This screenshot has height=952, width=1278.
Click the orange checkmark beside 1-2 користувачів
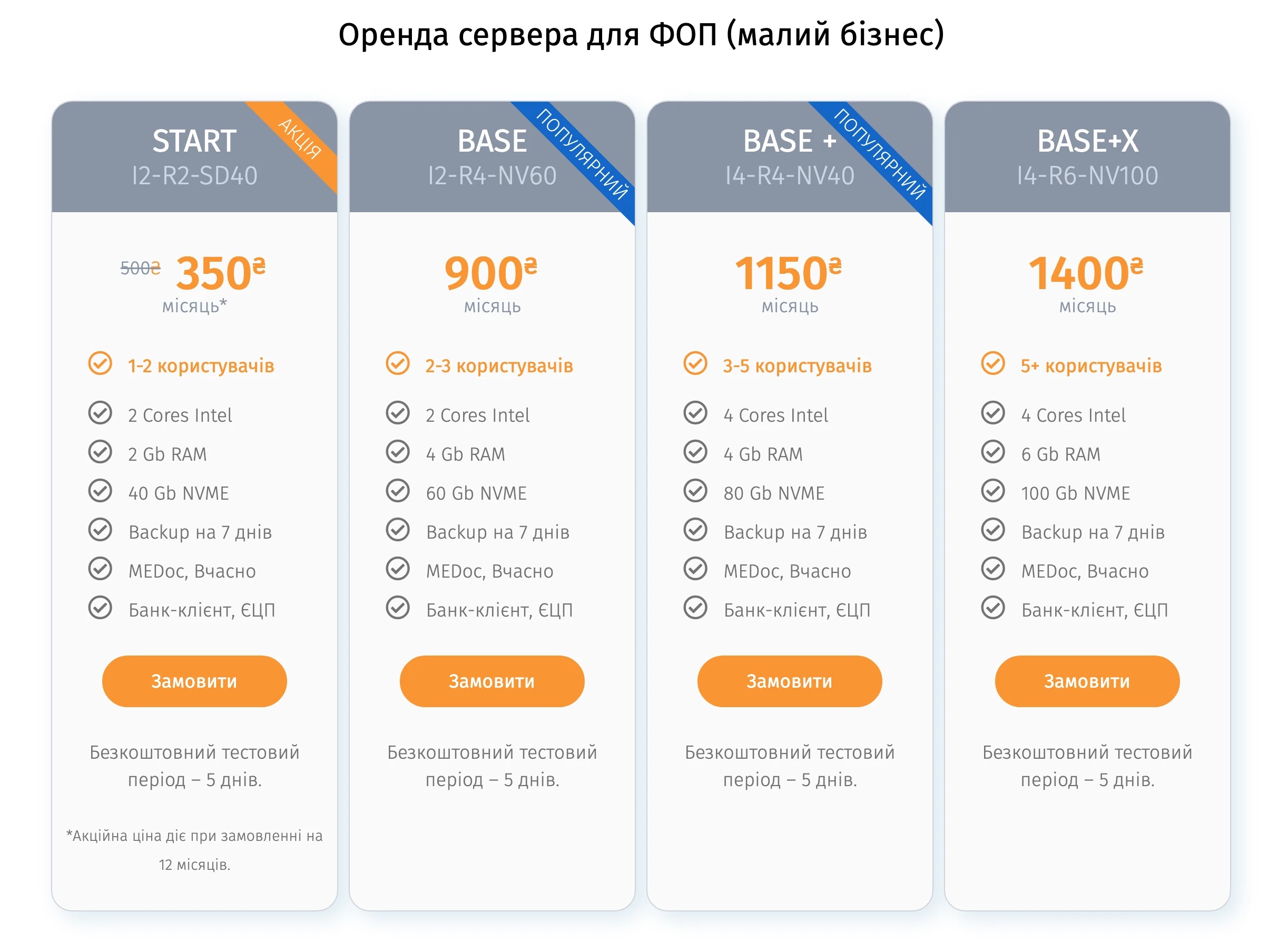pos(100,363)
